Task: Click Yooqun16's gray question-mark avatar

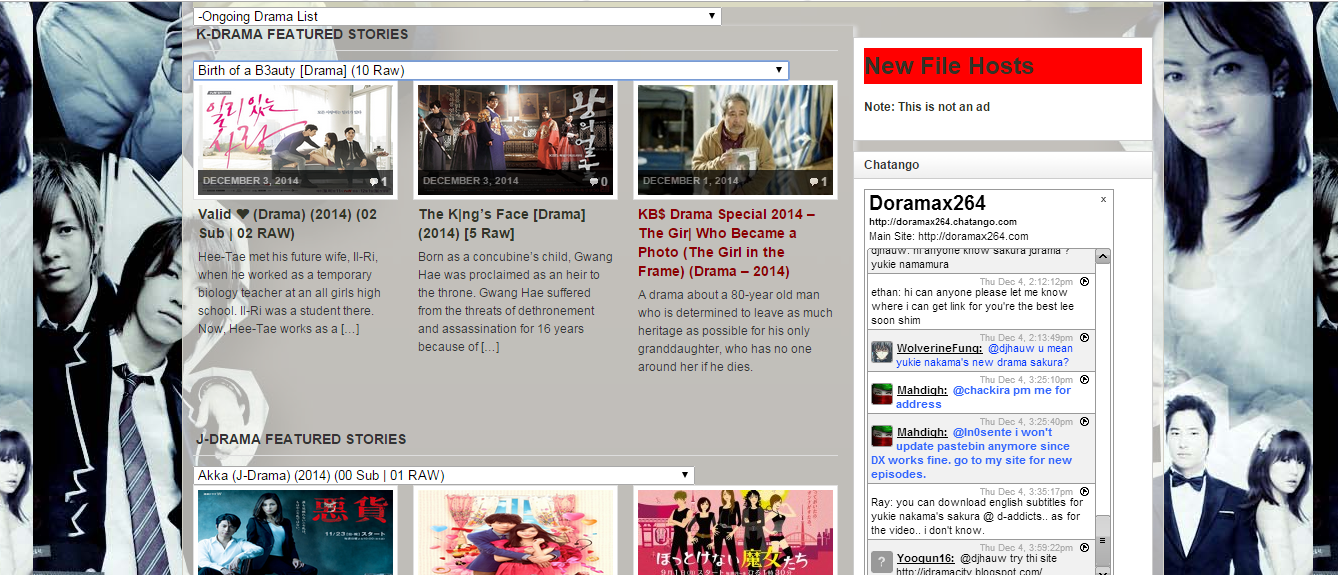Action: click(881, 561)
